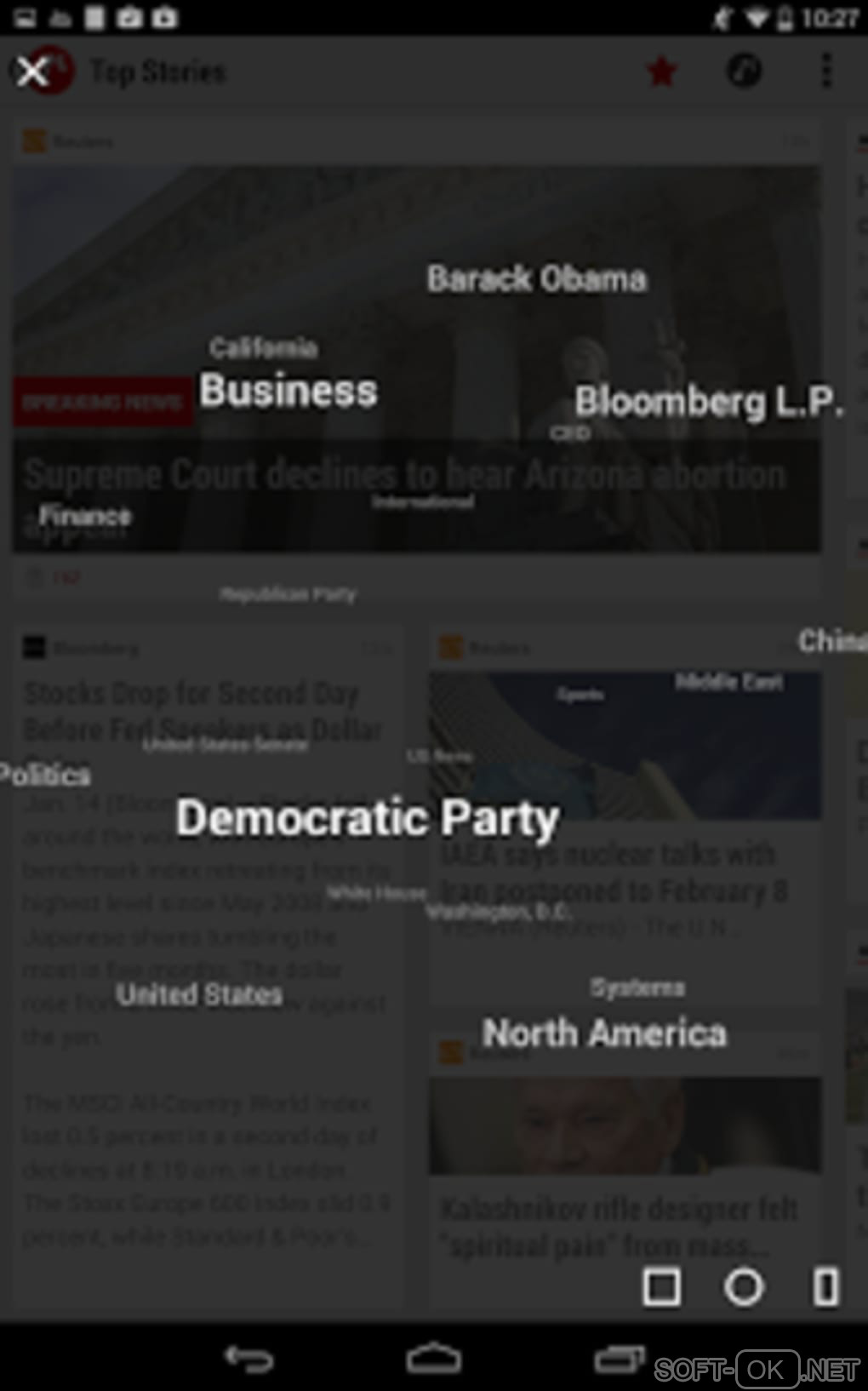Viewport: 868px width, 1391px height.
Task: Open the circular refresh icon in toolbar
Action: (x=744, y=71)
